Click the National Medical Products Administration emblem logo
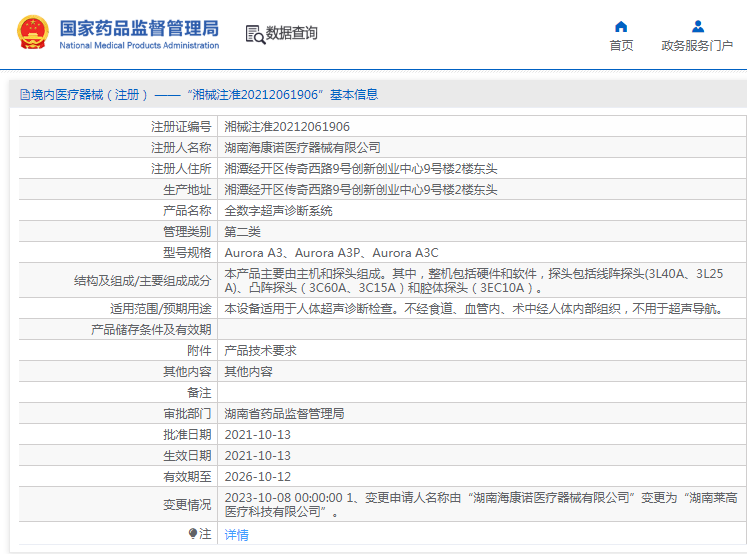Image resolution: width=747 pixels, height=554 pixels. click(33, 33)
